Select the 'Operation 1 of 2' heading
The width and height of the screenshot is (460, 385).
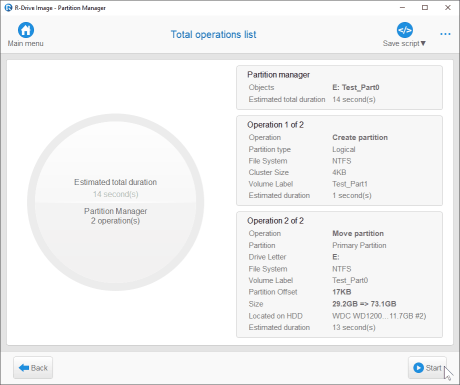[x=275, y=125]
